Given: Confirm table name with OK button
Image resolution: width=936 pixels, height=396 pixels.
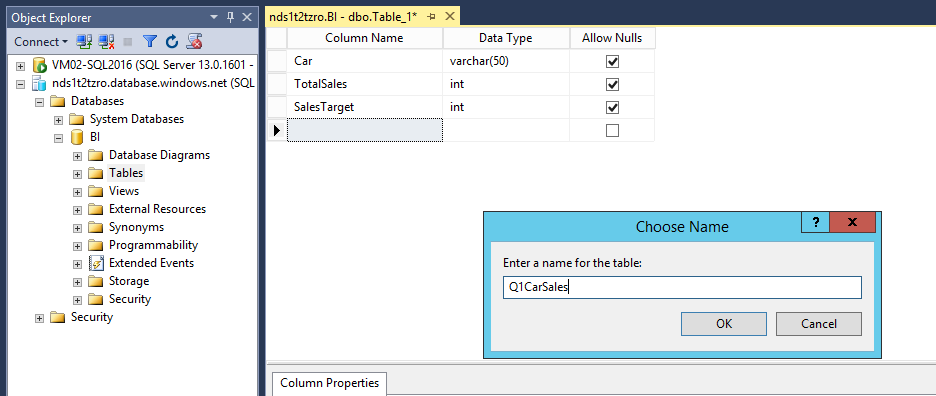Looking at the screenshot, I should [x=723, y=324].
